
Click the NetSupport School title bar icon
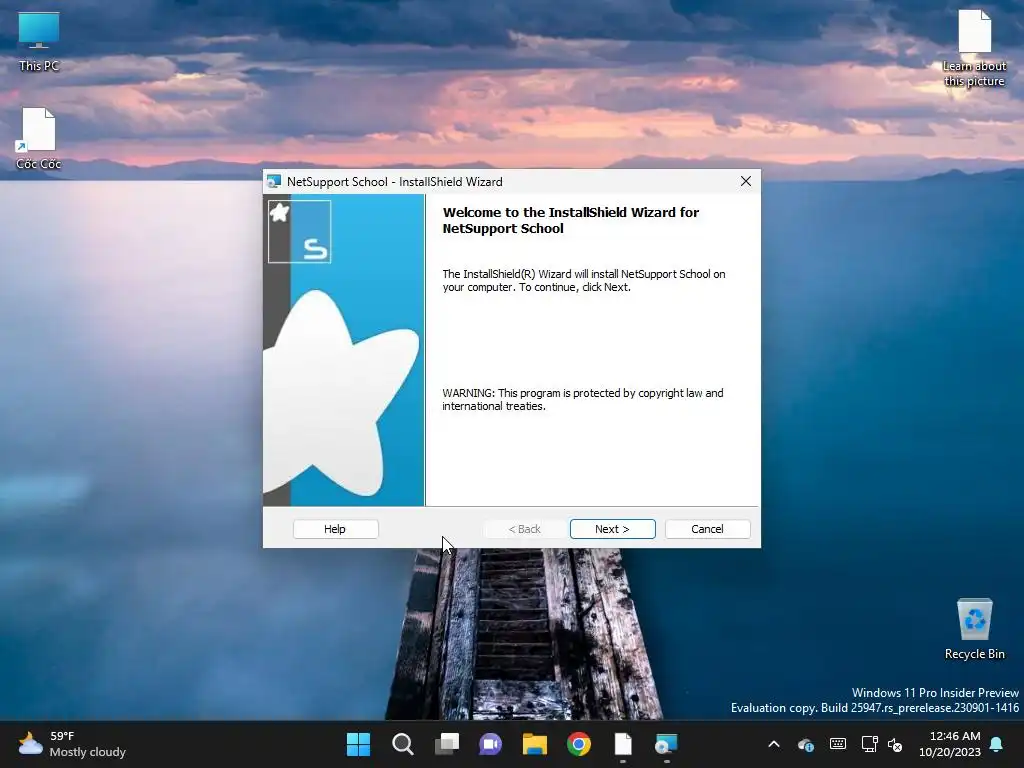click(274, 182)
